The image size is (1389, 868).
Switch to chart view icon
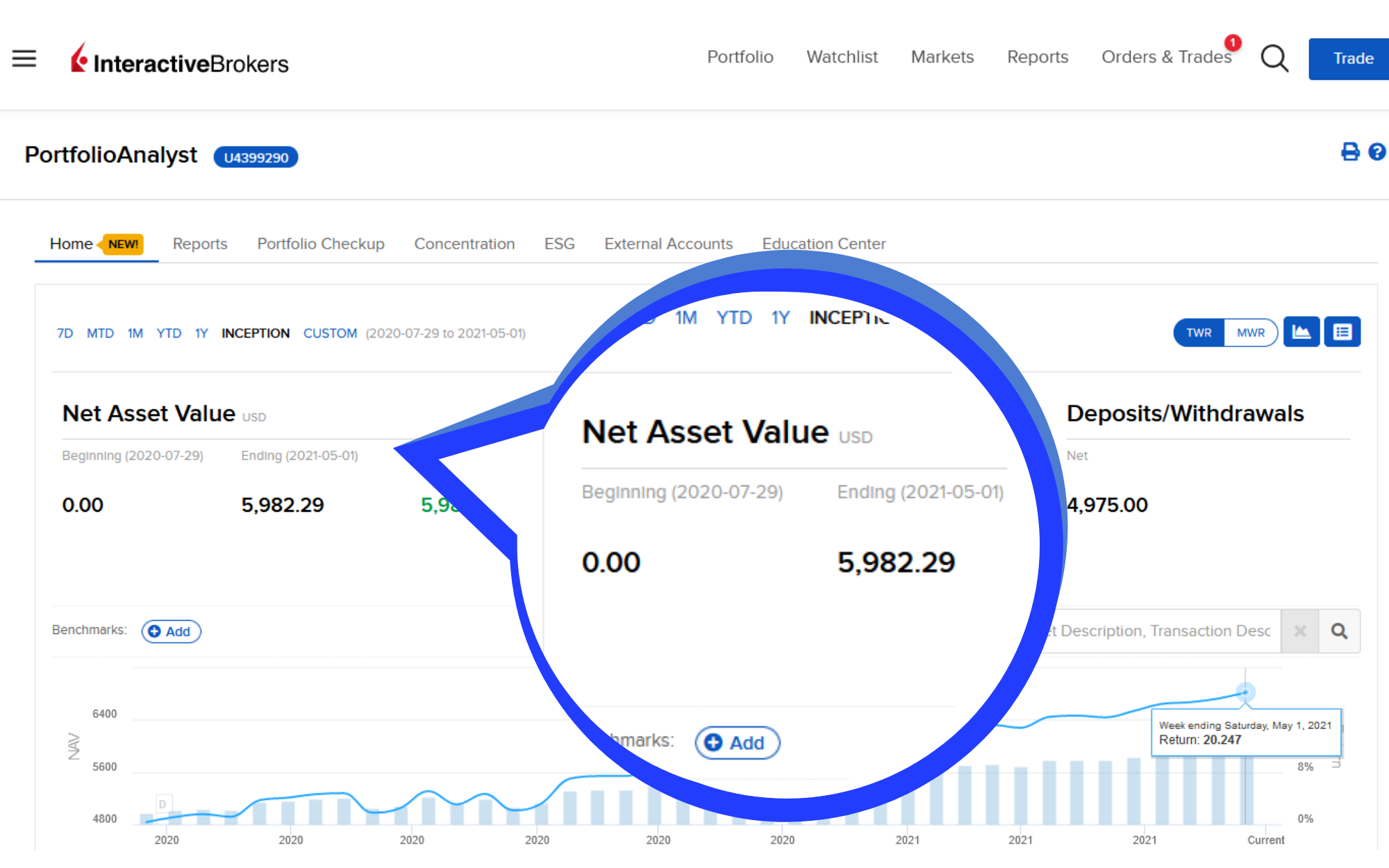1301,333
